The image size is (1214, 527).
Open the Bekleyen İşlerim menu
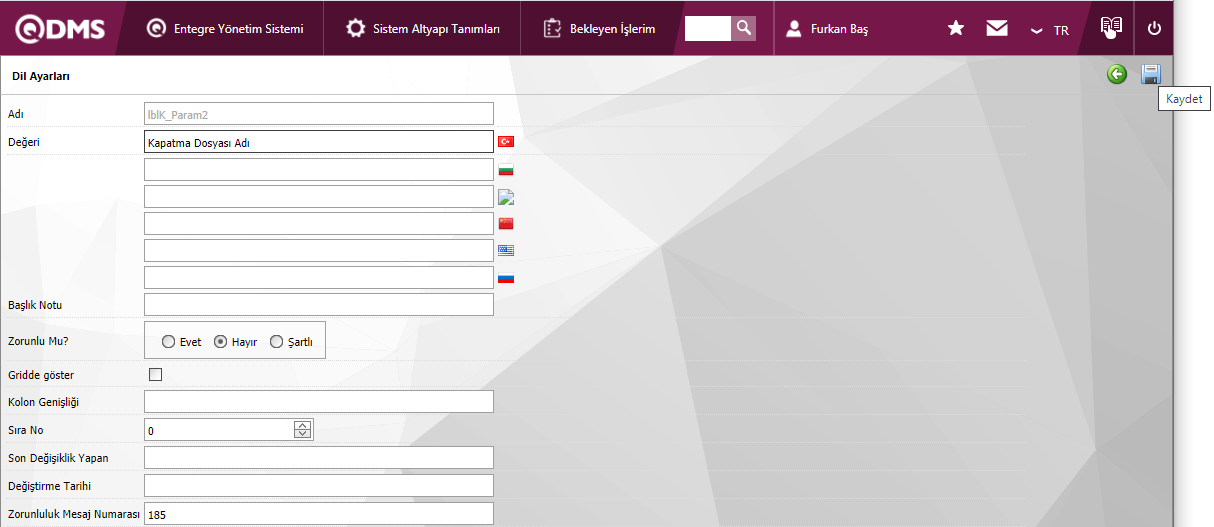(x=599, y=29)
